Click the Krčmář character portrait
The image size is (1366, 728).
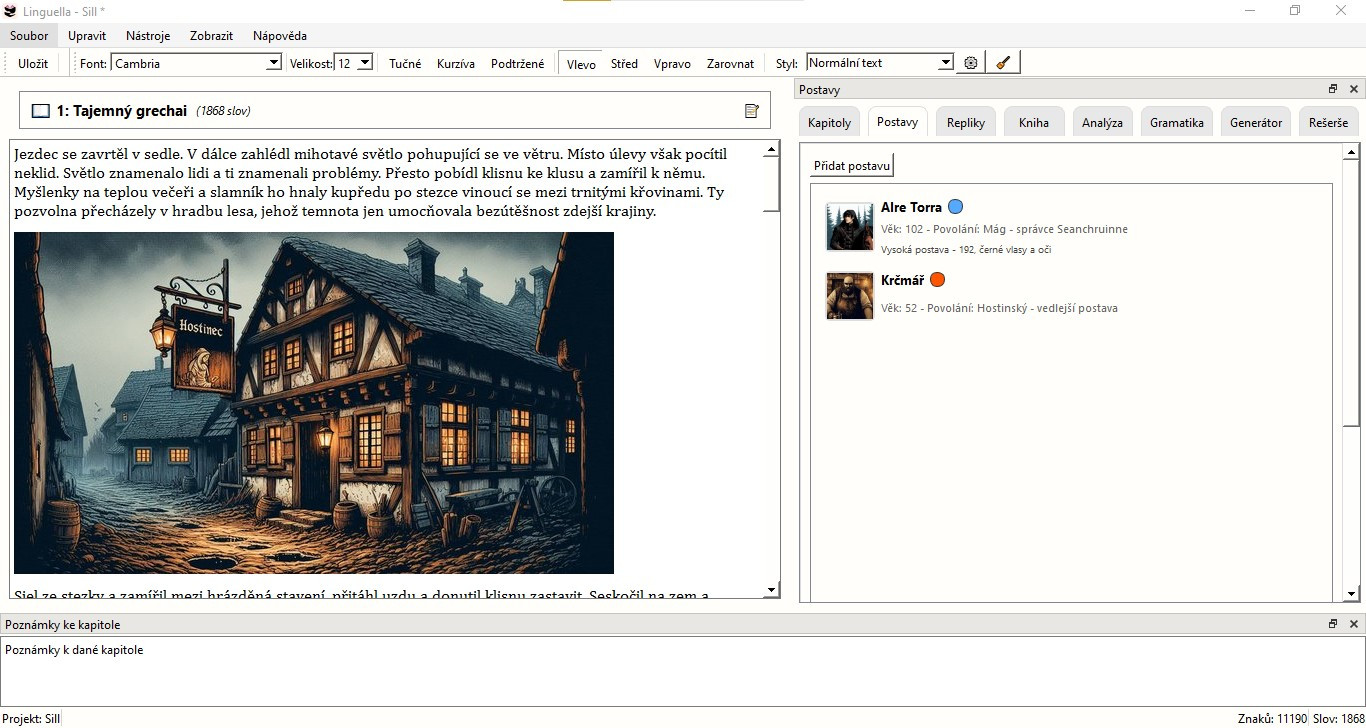(849, 296)
